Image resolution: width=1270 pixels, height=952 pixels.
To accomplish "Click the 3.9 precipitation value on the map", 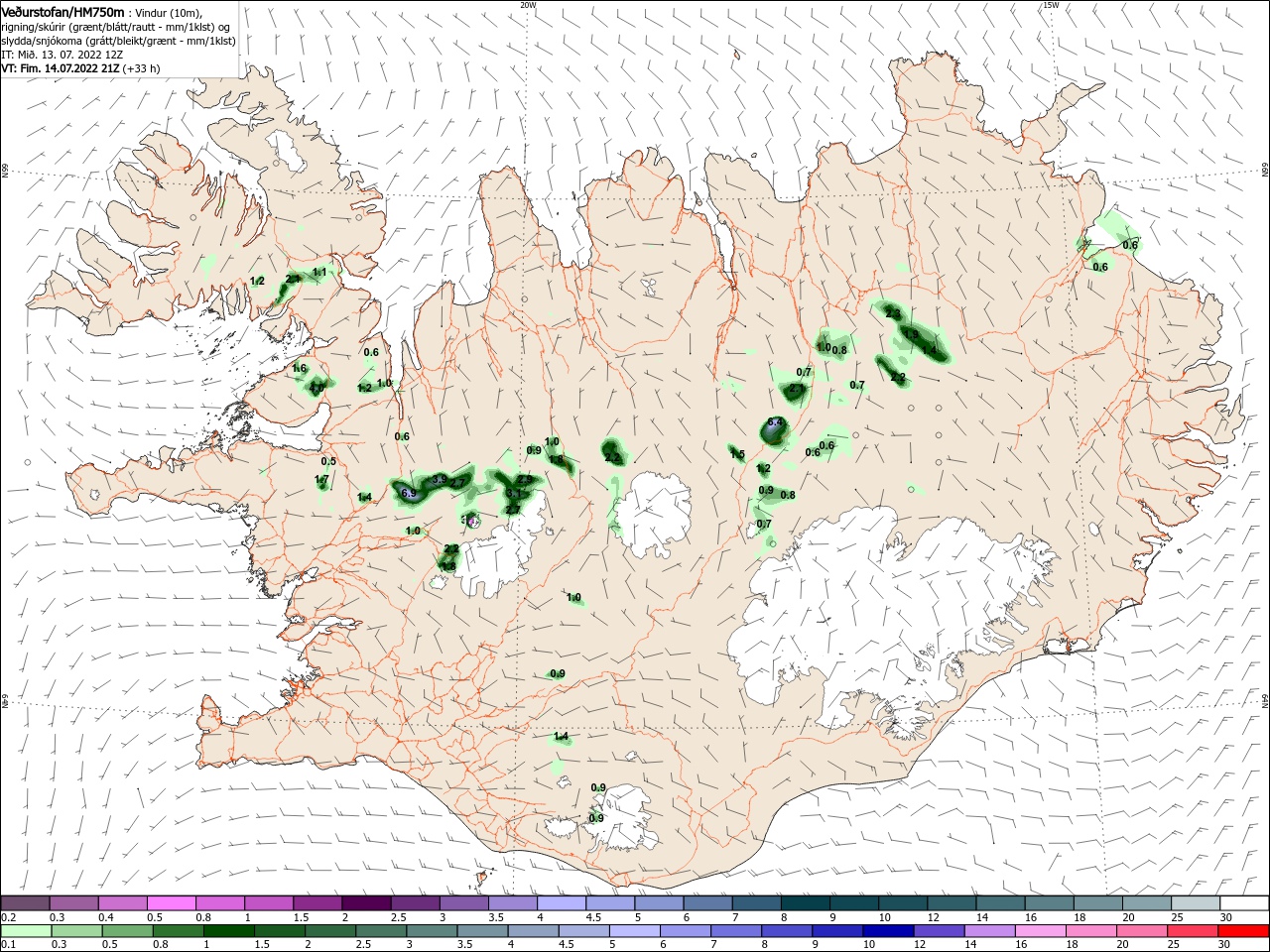I will pyautogui.click(x=440, y=480).
